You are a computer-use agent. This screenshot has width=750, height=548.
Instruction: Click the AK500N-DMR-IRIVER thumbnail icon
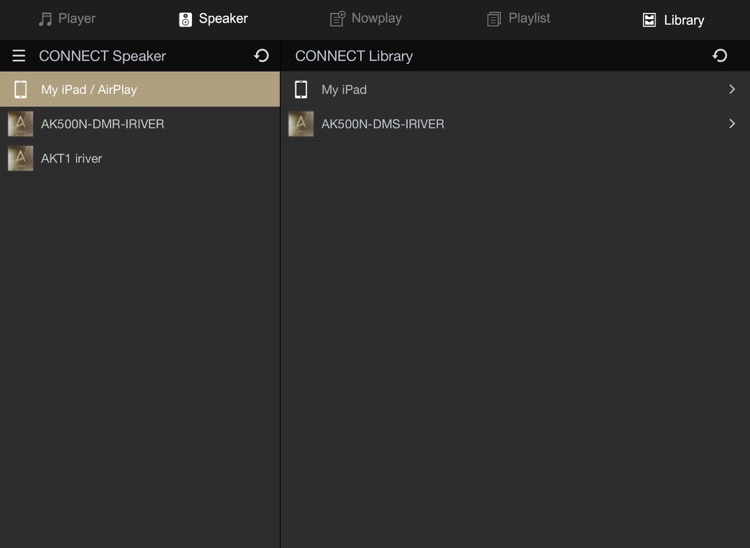click(21, 124)
